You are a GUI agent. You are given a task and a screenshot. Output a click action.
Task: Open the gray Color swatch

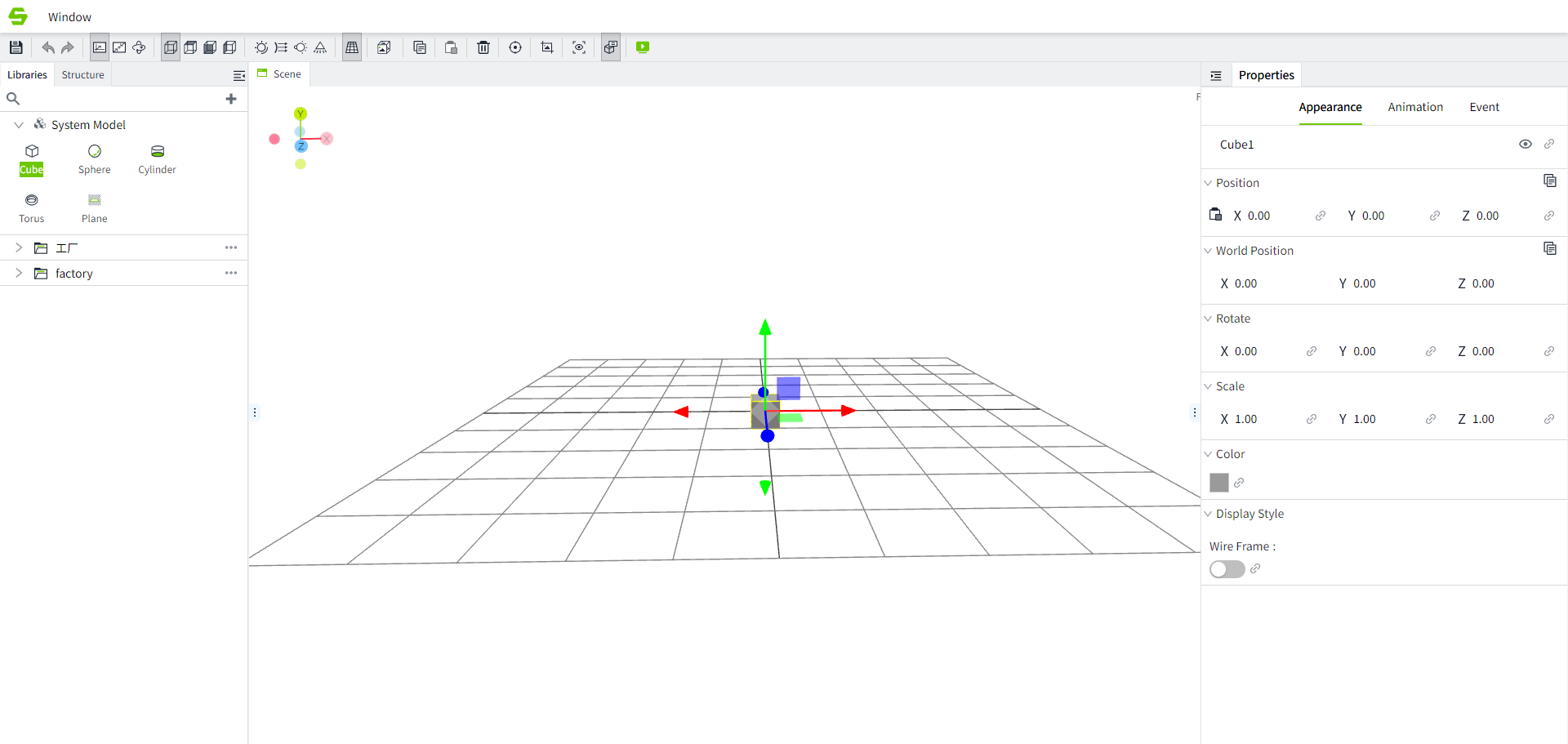pos(1218,483)
